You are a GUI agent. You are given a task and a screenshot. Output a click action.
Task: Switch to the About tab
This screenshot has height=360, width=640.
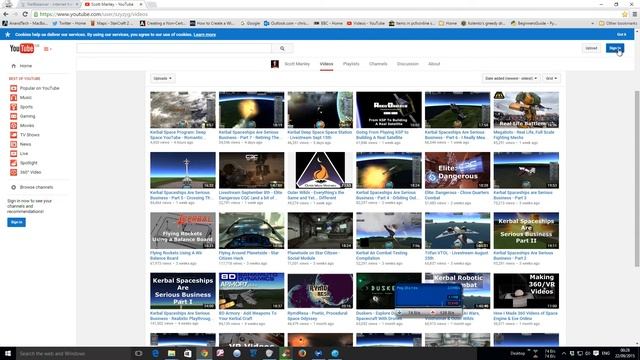pyautogui.click(x=434, y=64)
